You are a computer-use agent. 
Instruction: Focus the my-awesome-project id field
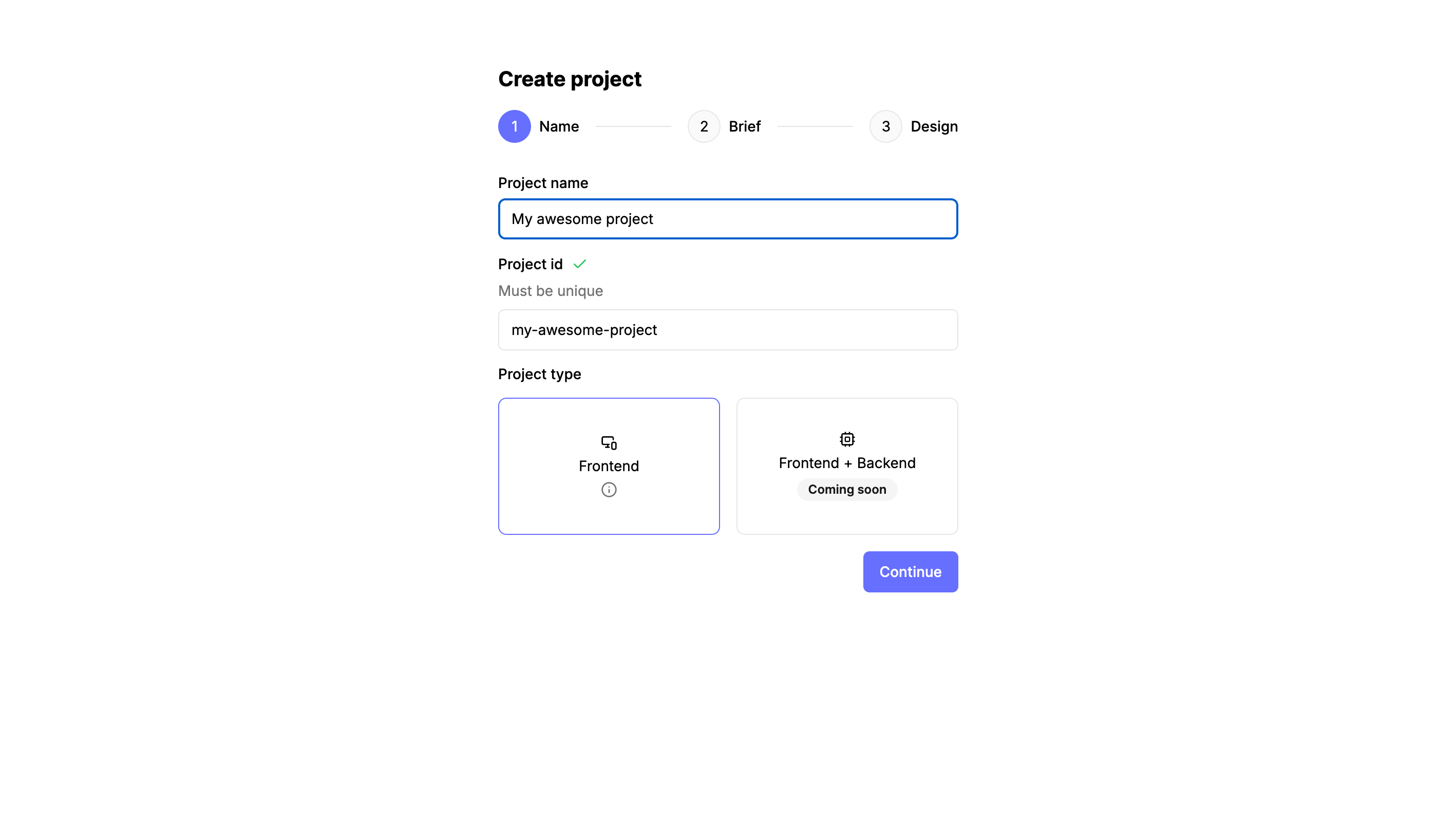coord(727,330)
